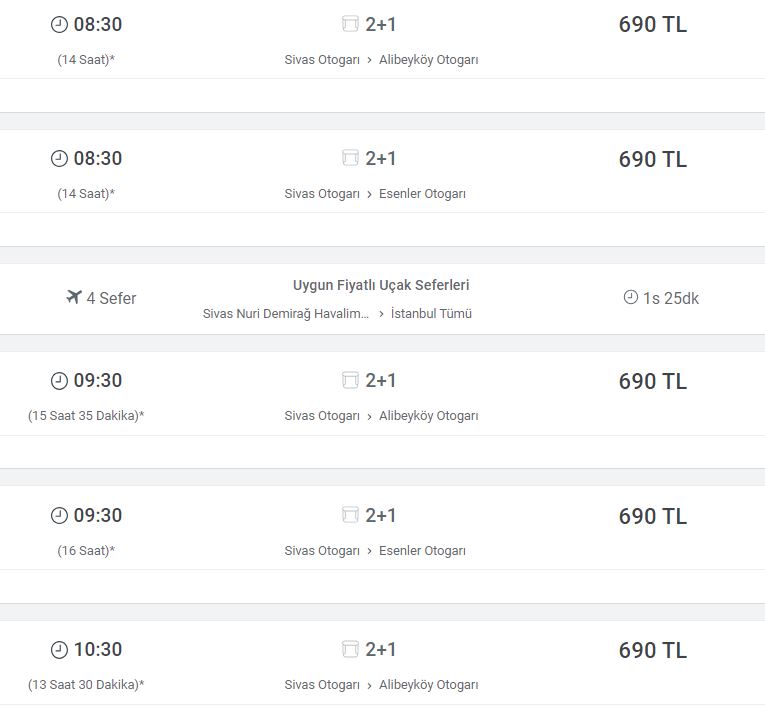Click clock icon on 08:30 Alibeyköy trip
This screenshot has height=713, width=765.
pyautogui.click(x=59, y=24)
